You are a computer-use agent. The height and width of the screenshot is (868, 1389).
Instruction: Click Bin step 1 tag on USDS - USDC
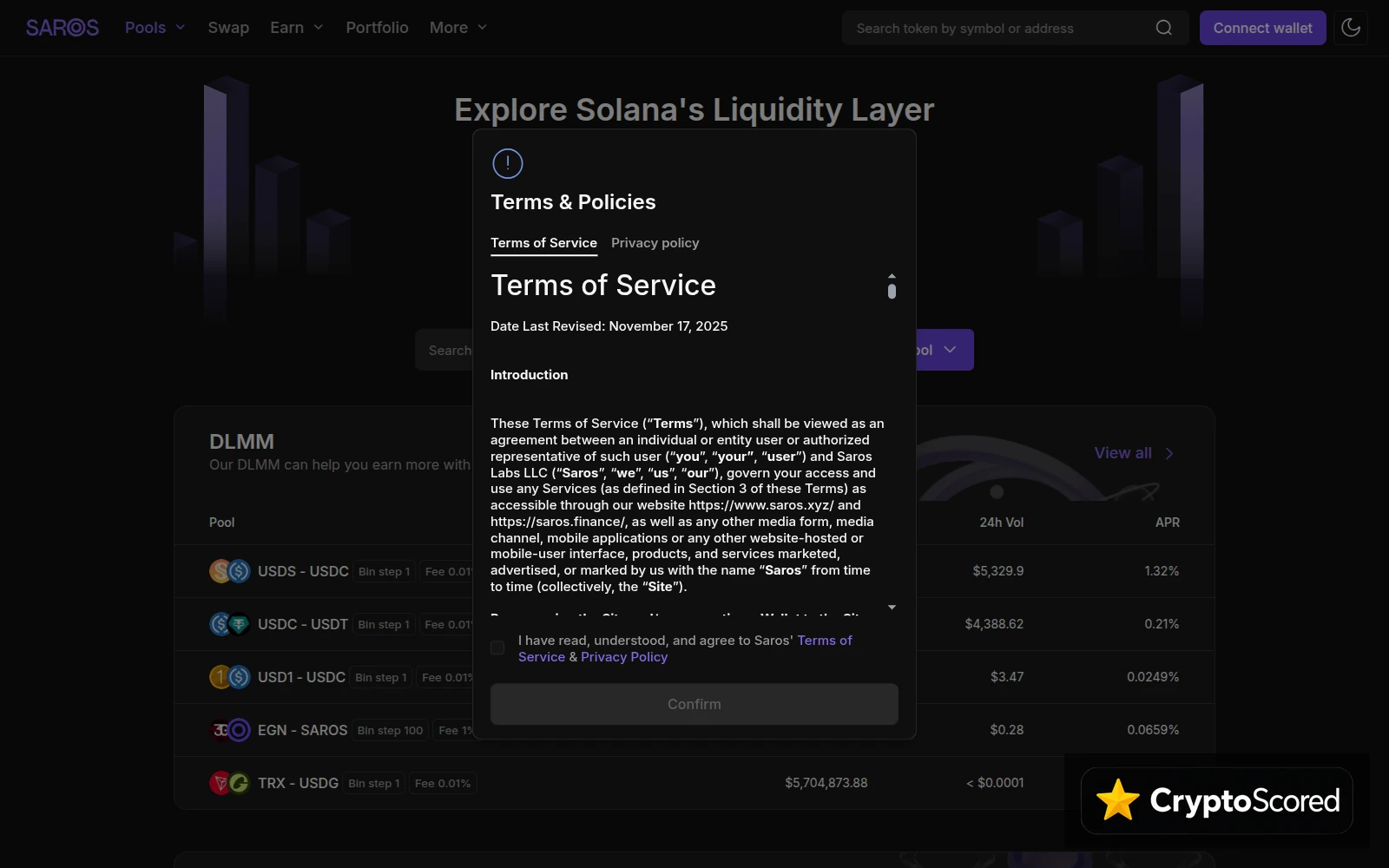click(x=384, y=571)
